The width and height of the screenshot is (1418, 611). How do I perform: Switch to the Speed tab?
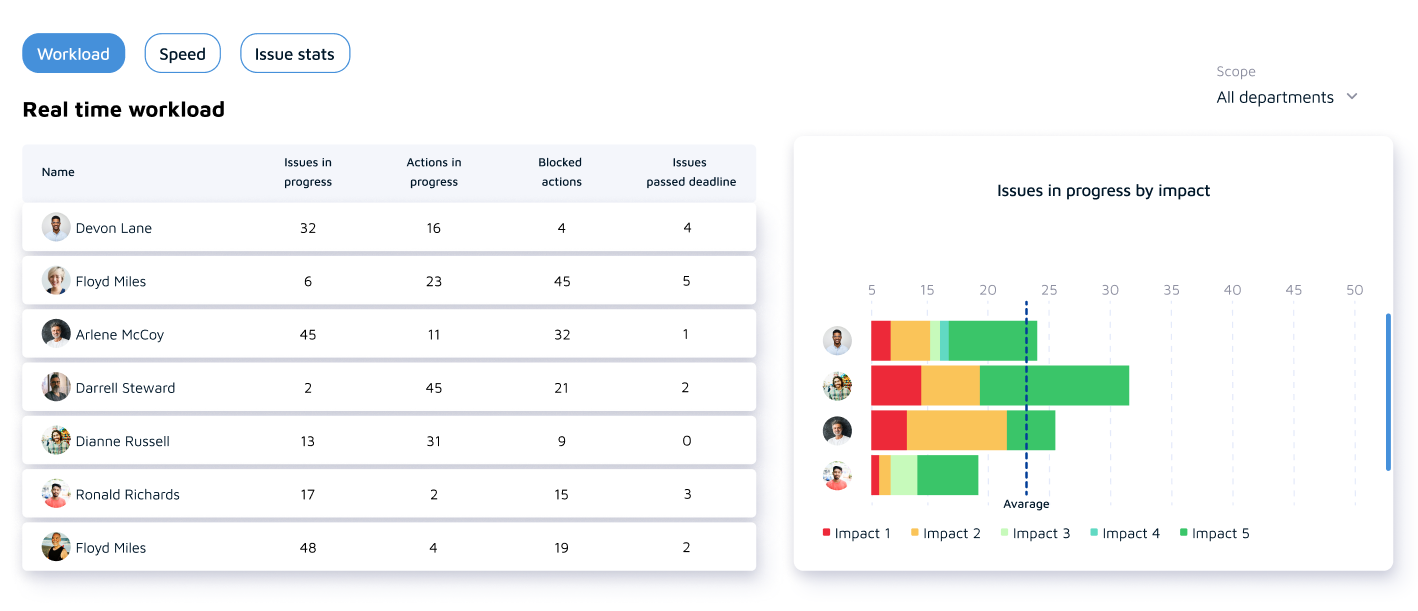tap(183, 54)
